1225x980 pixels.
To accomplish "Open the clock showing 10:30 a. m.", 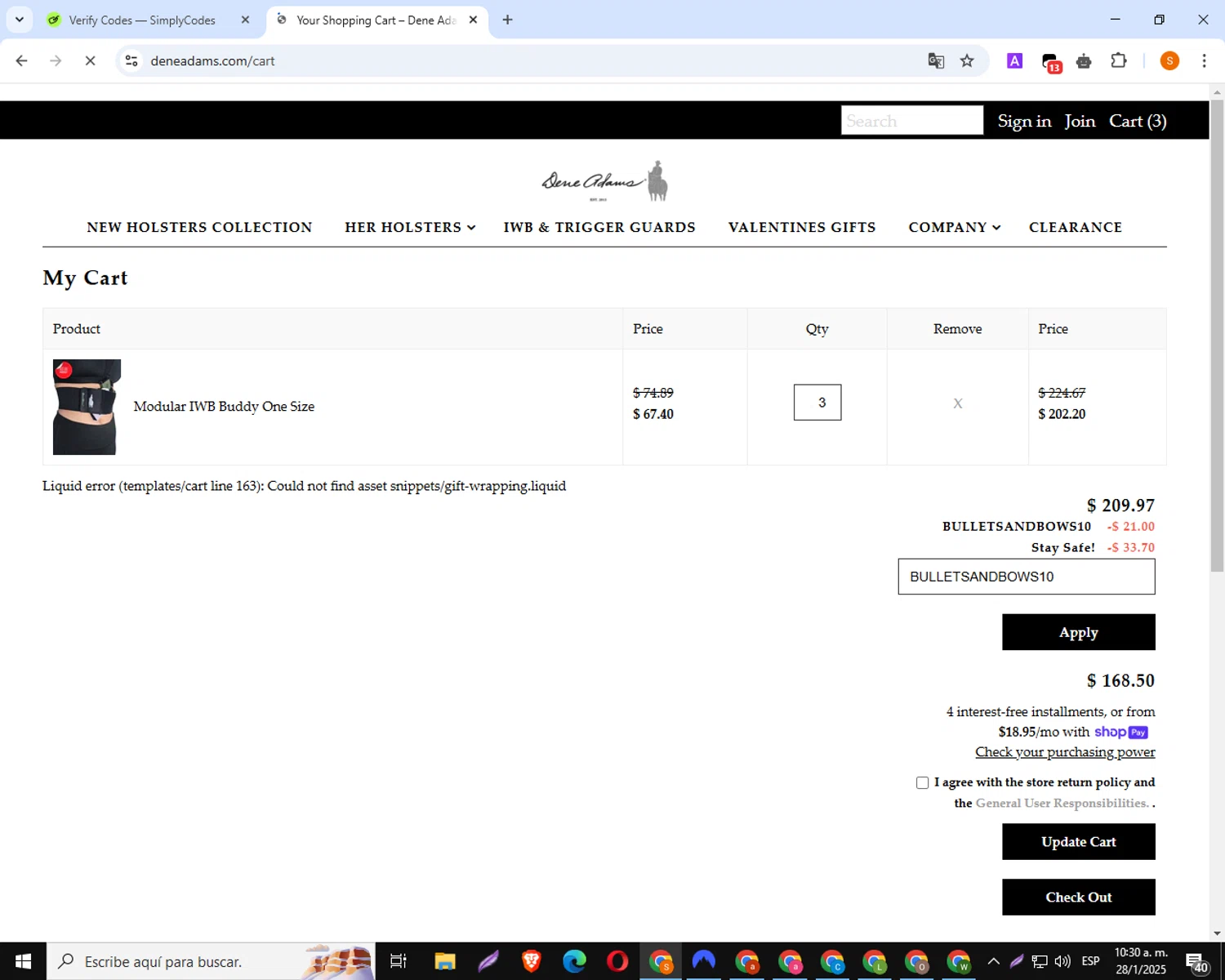I will 1141,961.
